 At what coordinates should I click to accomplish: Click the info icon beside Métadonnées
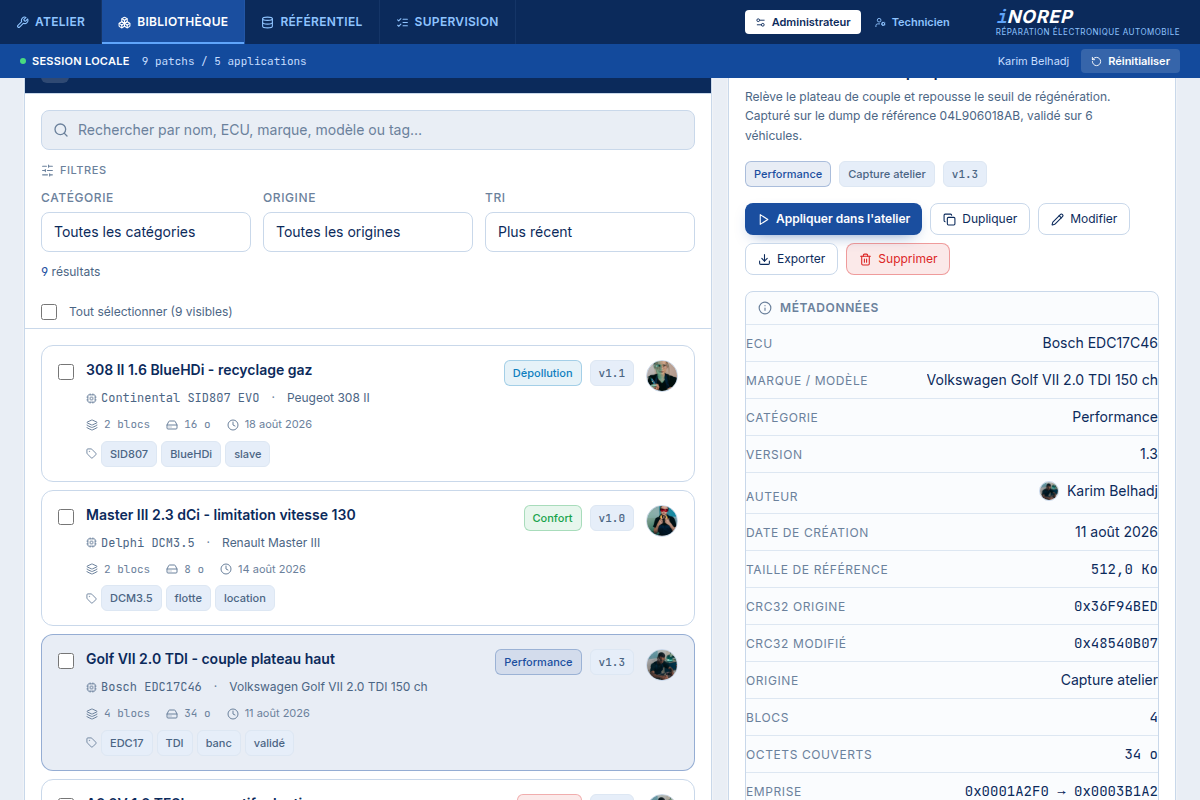pos(766,308)
